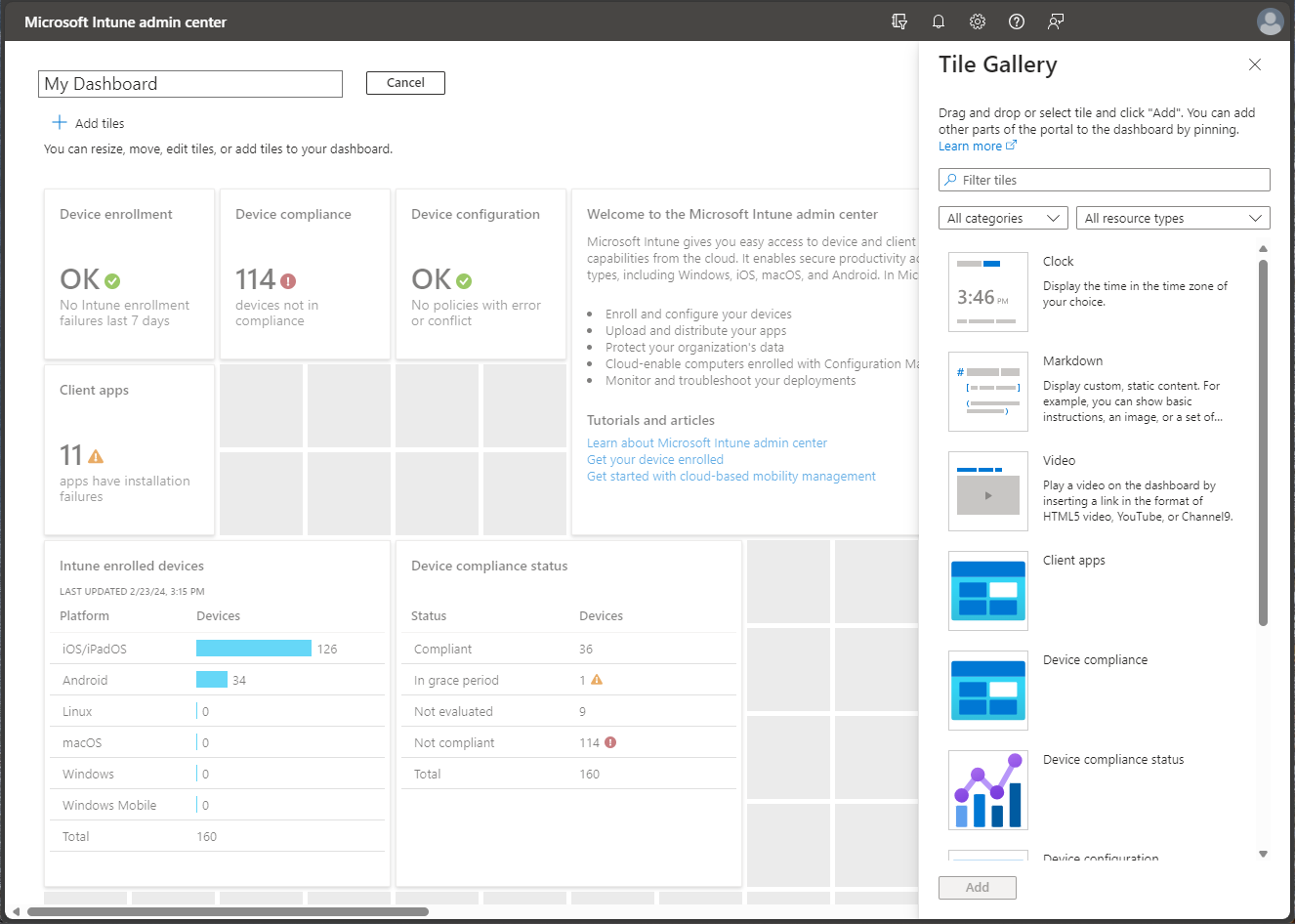
Task: Click the Markdown tile name in gallery
Action: (x=1072, y=360)
